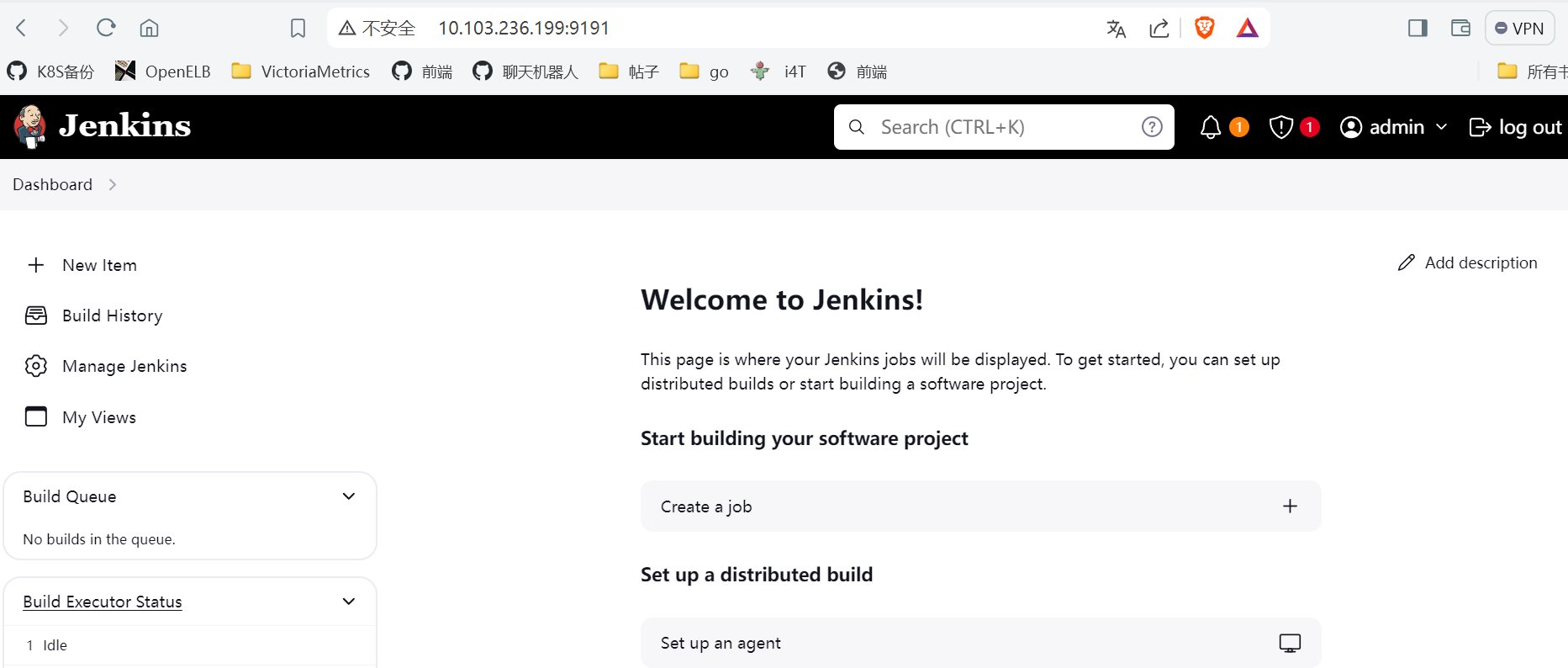Click the monitor icon on Set up an agent

1290,644
